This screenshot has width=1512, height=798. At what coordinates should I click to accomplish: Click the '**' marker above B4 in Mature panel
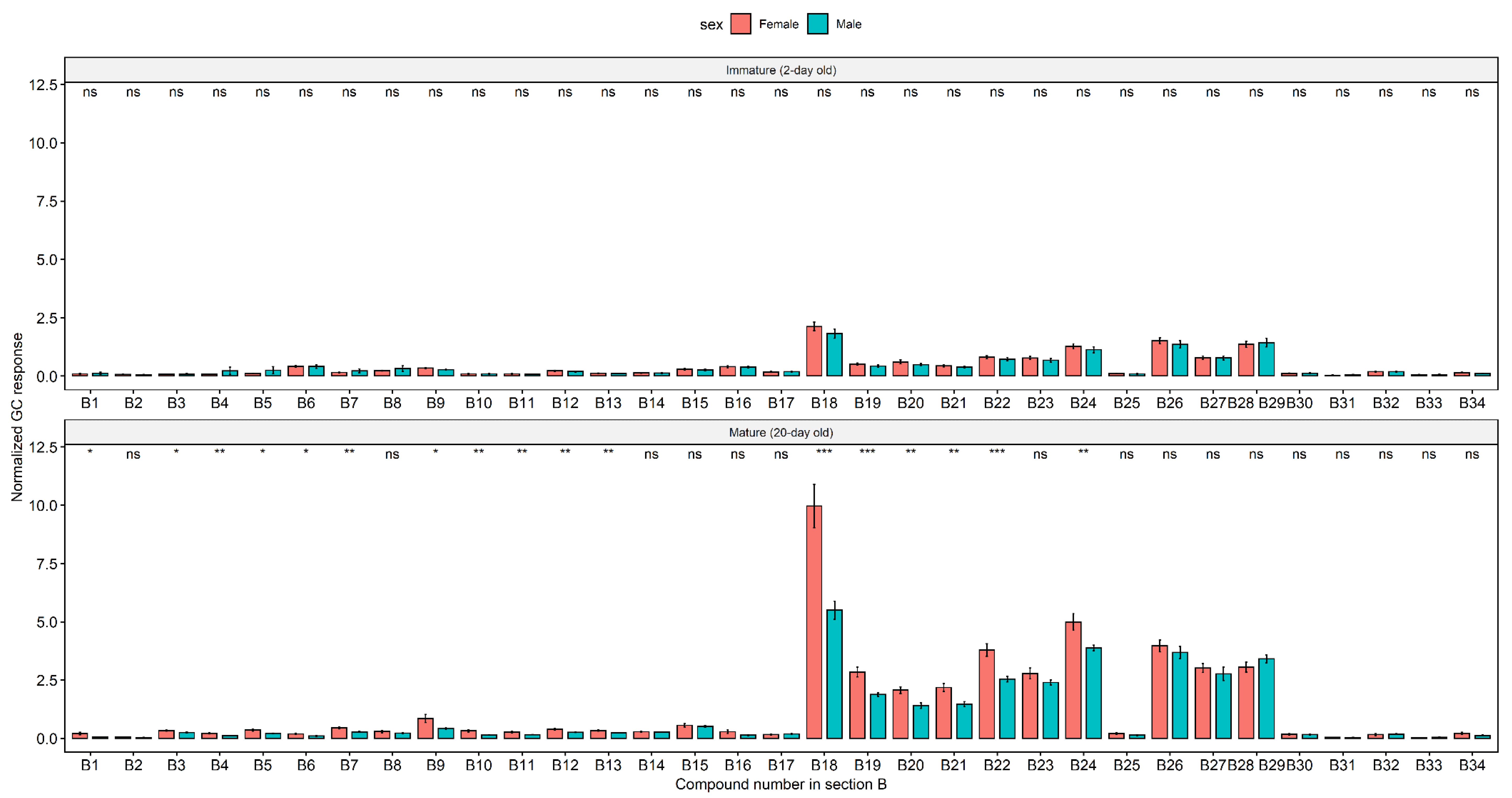pos(220,452)
